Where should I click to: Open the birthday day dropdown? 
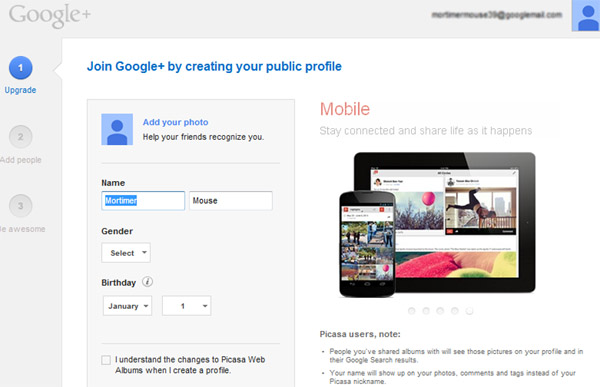[x=187, y=306]
